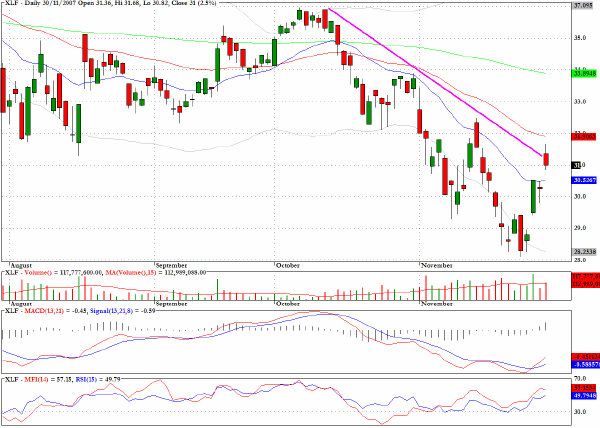Viewport: 600px width, 428px height.
Task: Click the green 33.8948 moving average label
Action: (x=584, y=73)
